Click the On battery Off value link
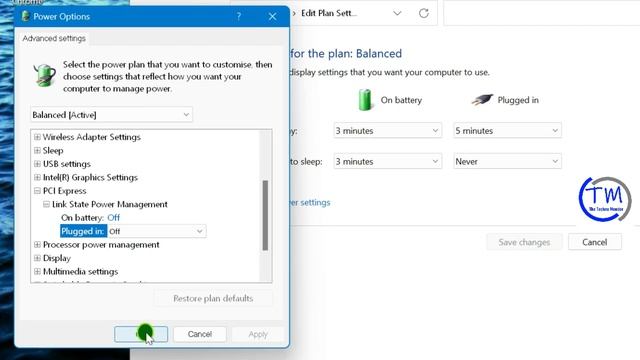This screenshot has height=360, width=640. 113,218
